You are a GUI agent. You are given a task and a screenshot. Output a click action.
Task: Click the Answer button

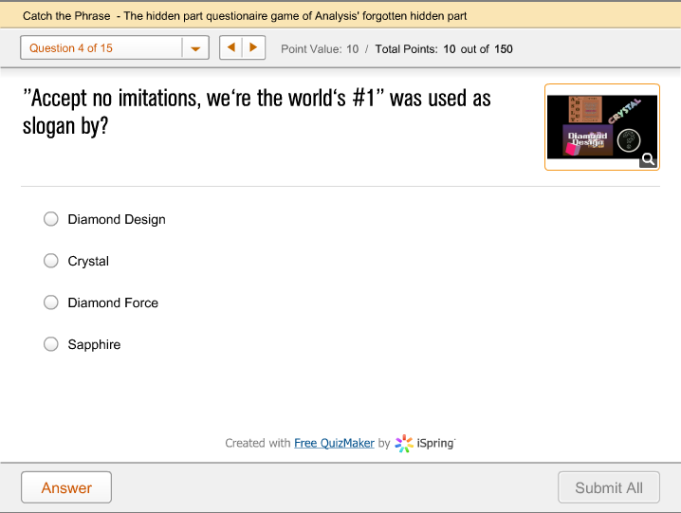pyautogui.click(x=66, y=487)
